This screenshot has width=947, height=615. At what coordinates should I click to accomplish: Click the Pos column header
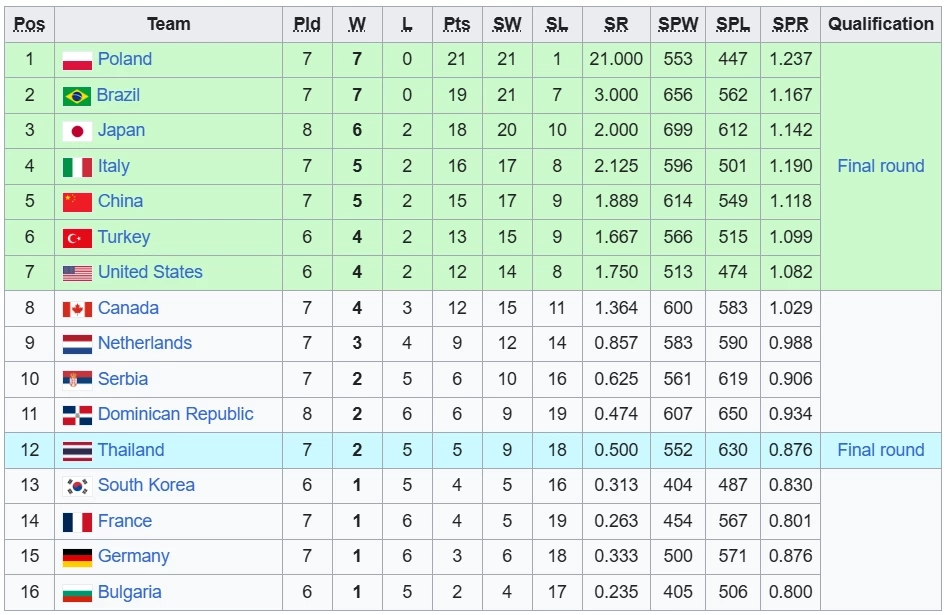tap(30, 24)
